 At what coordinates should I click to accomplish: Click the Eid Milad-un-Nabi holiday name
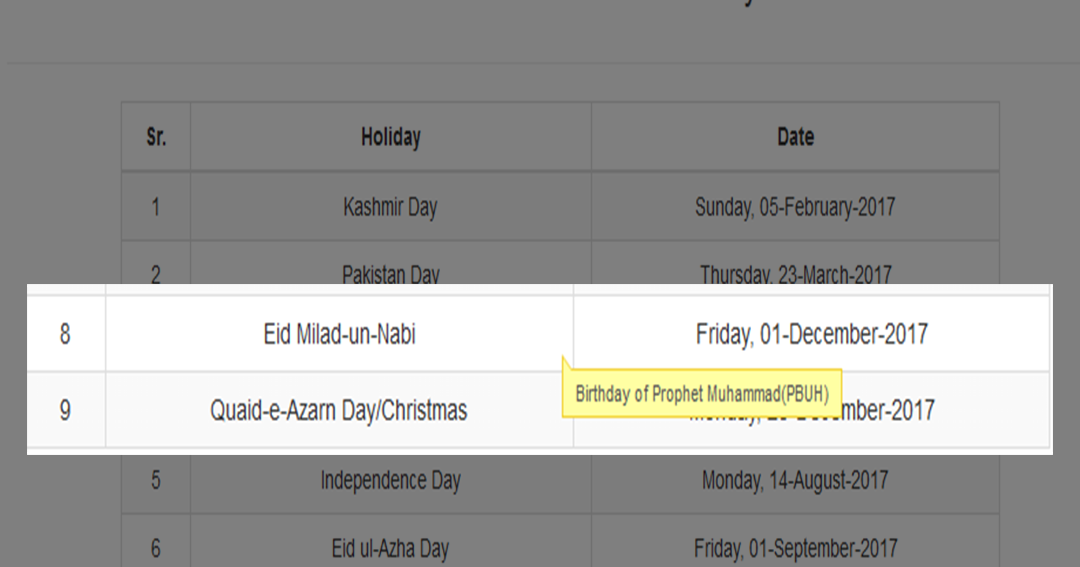click(340, 334)
